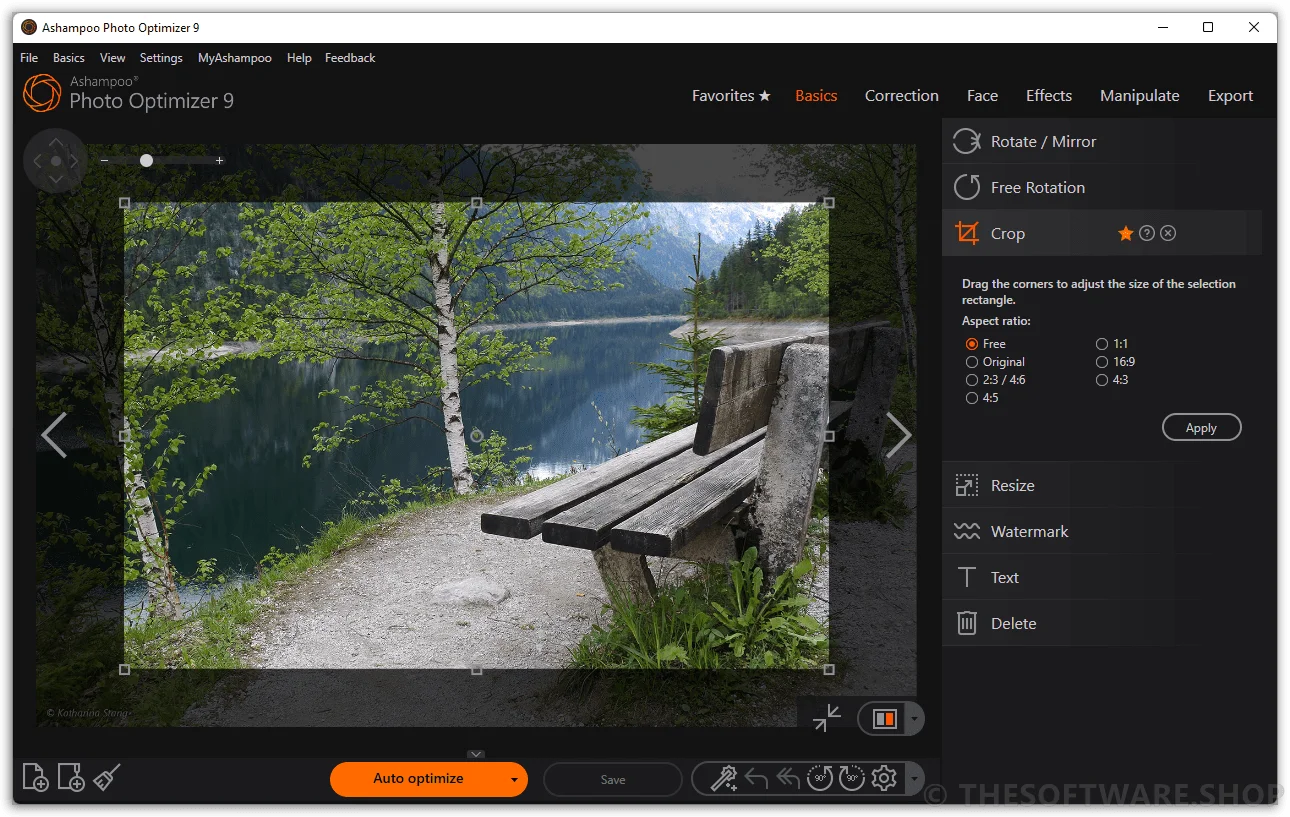Screen dimensions: 1290x817
Task: Click zoom in plus icon
Action: (x=220, y=160)
